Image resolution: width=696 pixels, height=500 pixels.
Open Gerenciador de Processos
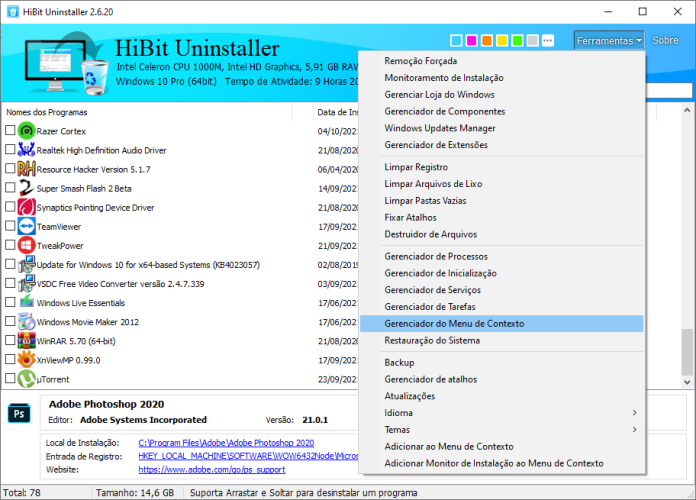502,257
